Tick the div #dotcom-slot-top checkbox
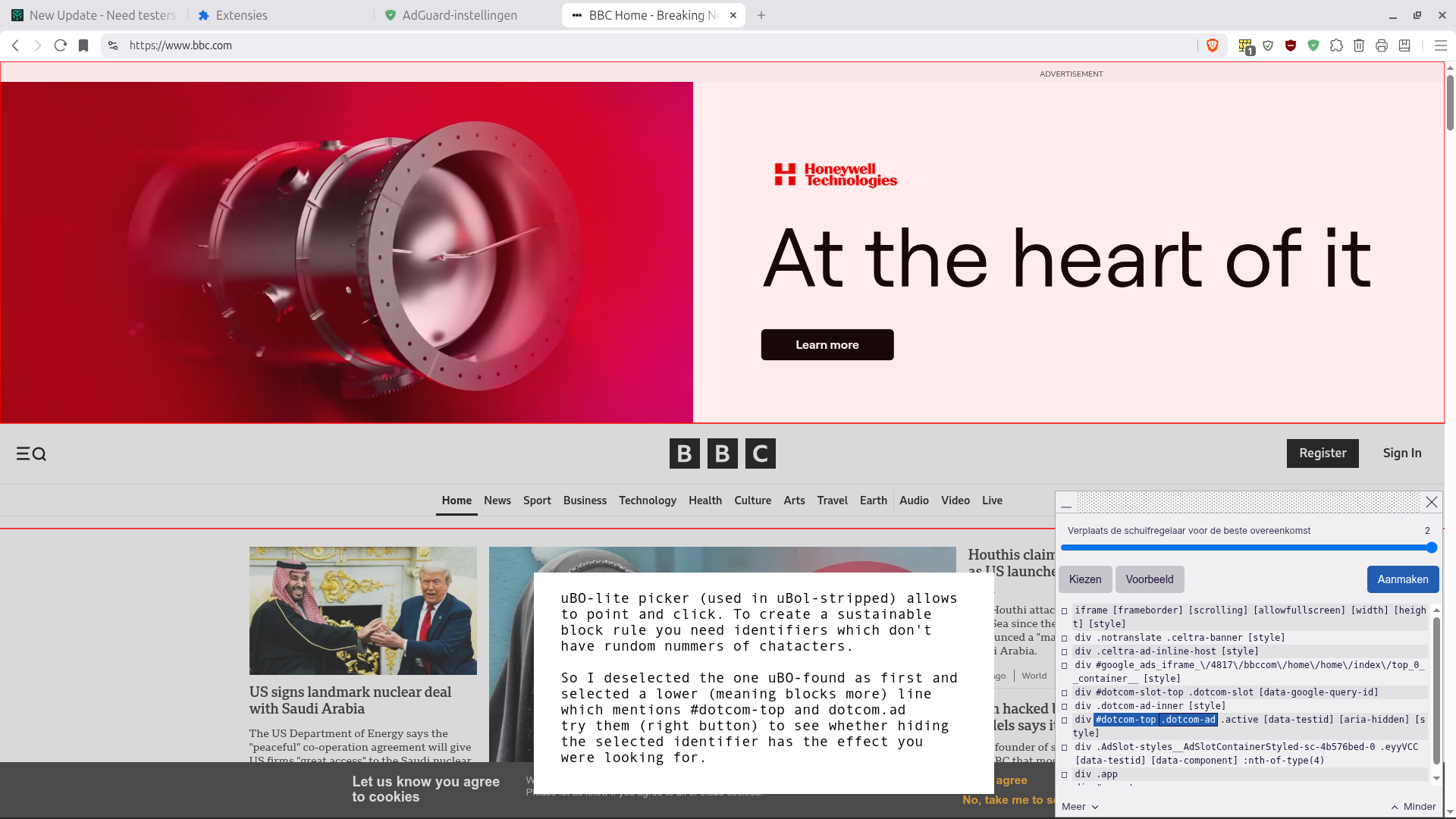Viewport: 1456px width, 819px height. tap(1065, 692)
